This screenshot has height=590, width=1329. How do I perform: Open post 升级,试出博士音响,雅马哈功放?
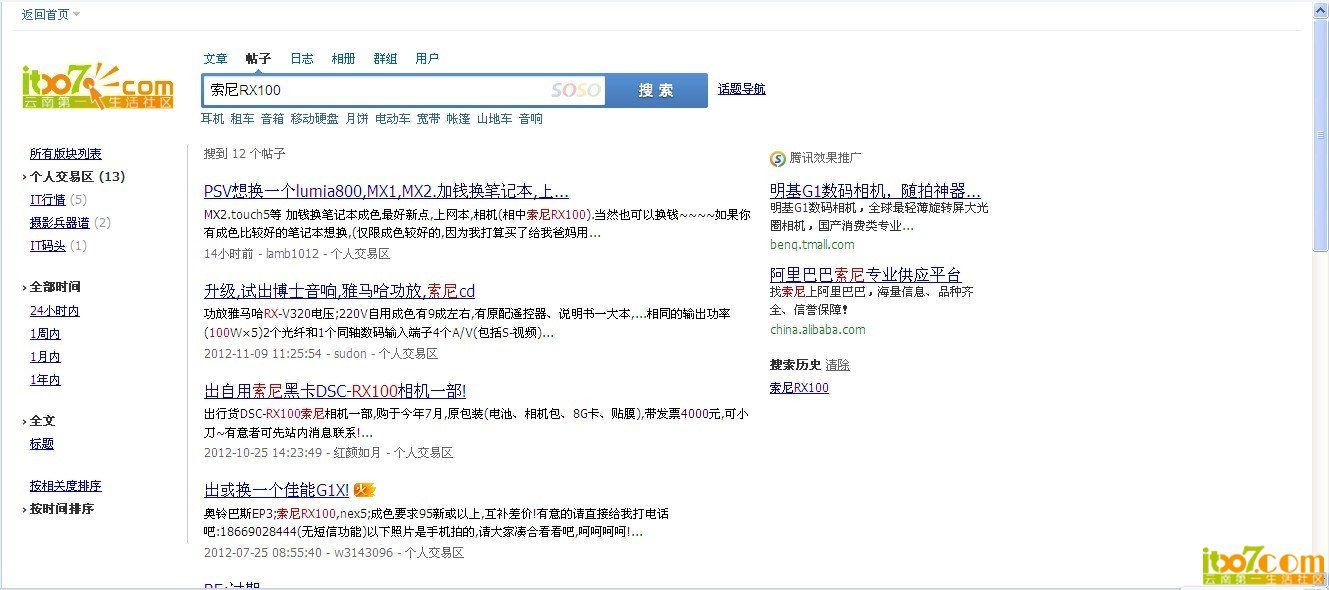339,292
